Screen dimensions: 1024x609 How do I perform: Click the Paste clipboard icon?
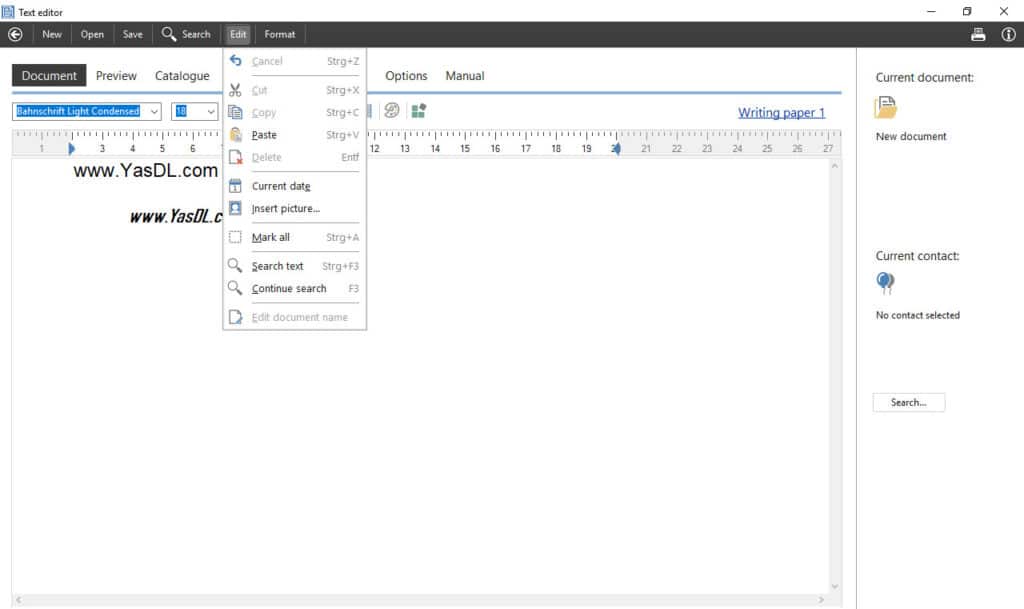click(x=235, y=134)
